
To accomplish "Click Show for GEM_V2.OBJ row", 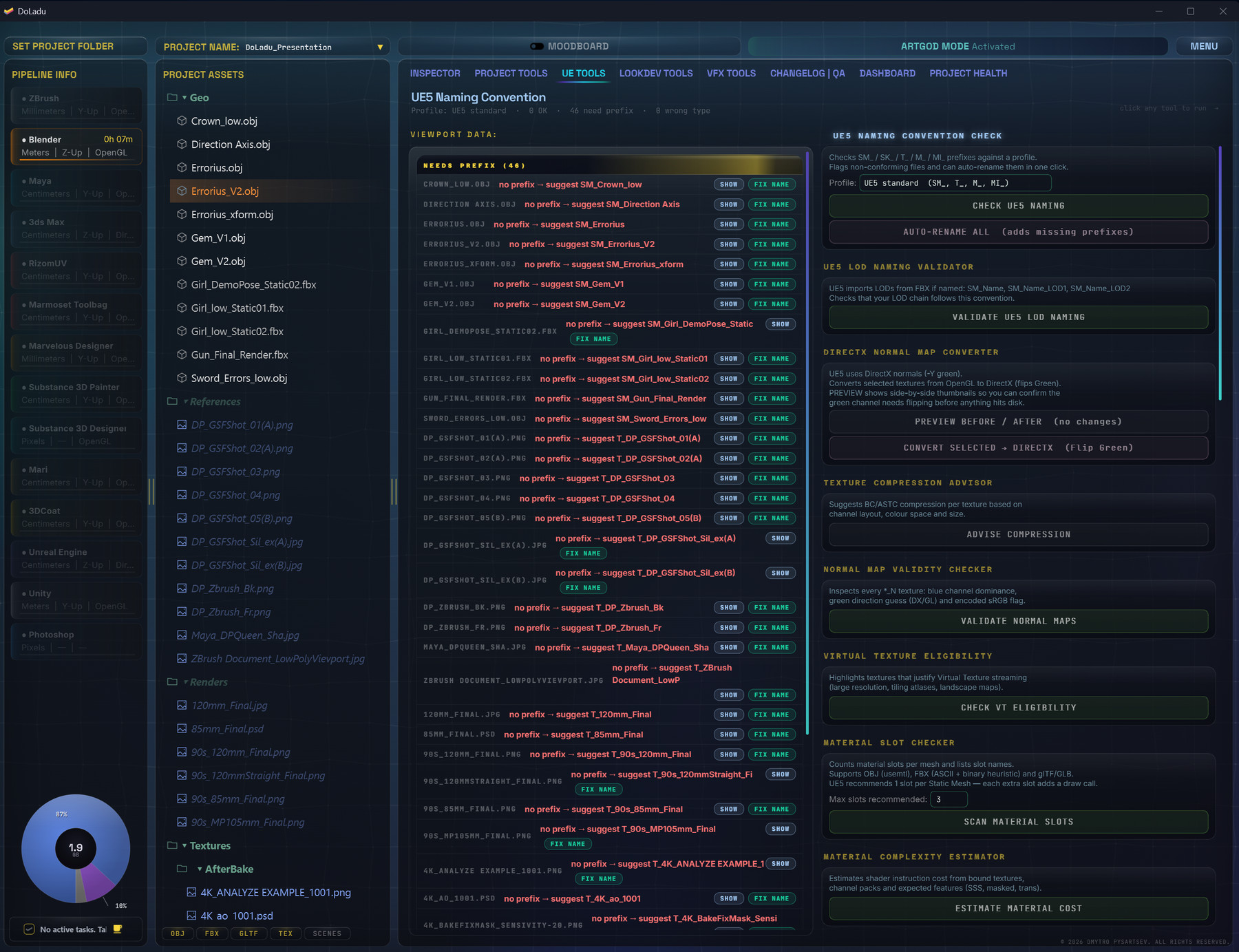I will [x=728, y=304].
